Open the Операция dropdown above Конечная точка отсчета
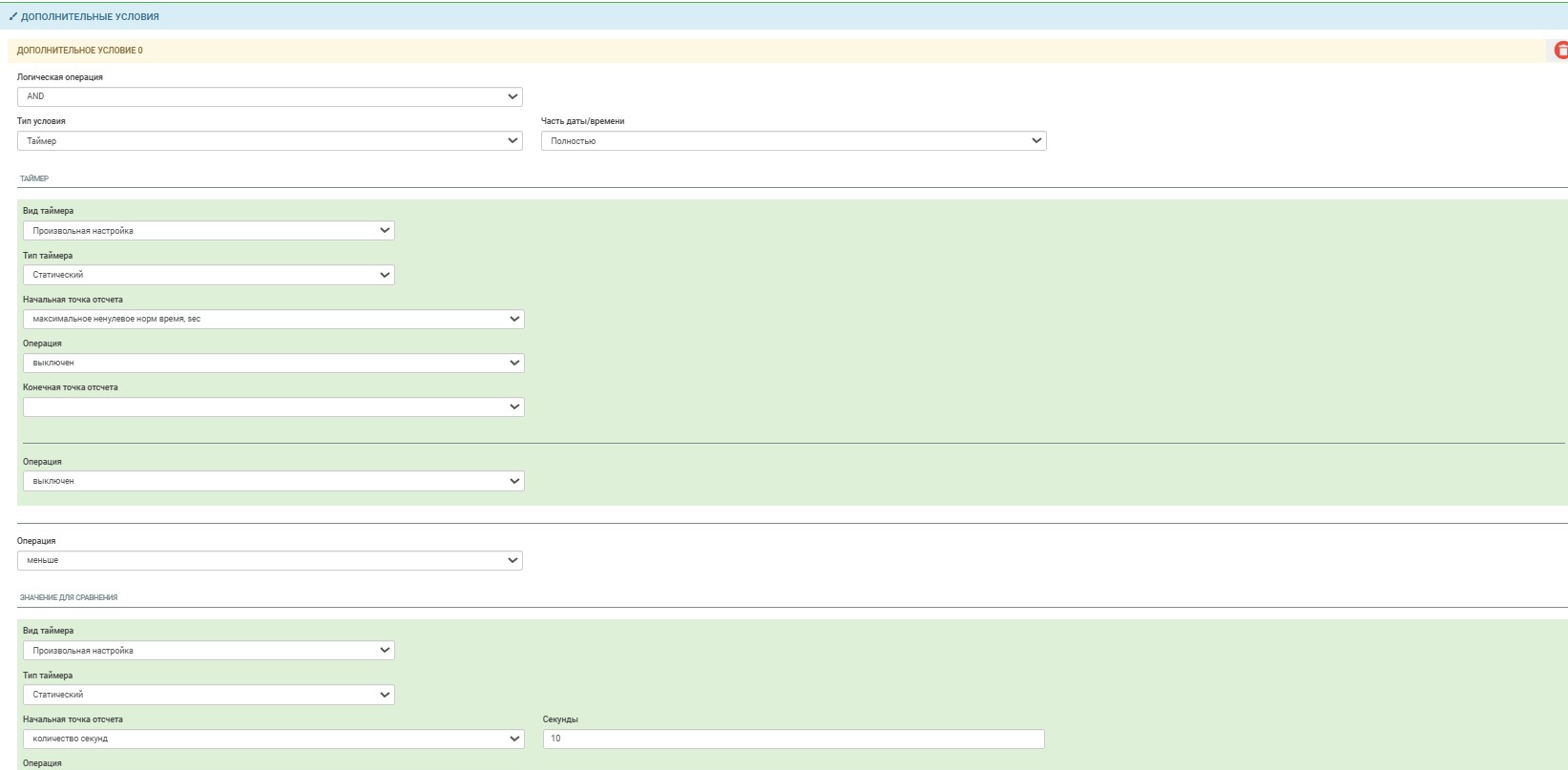 click(x=273, y=363)
